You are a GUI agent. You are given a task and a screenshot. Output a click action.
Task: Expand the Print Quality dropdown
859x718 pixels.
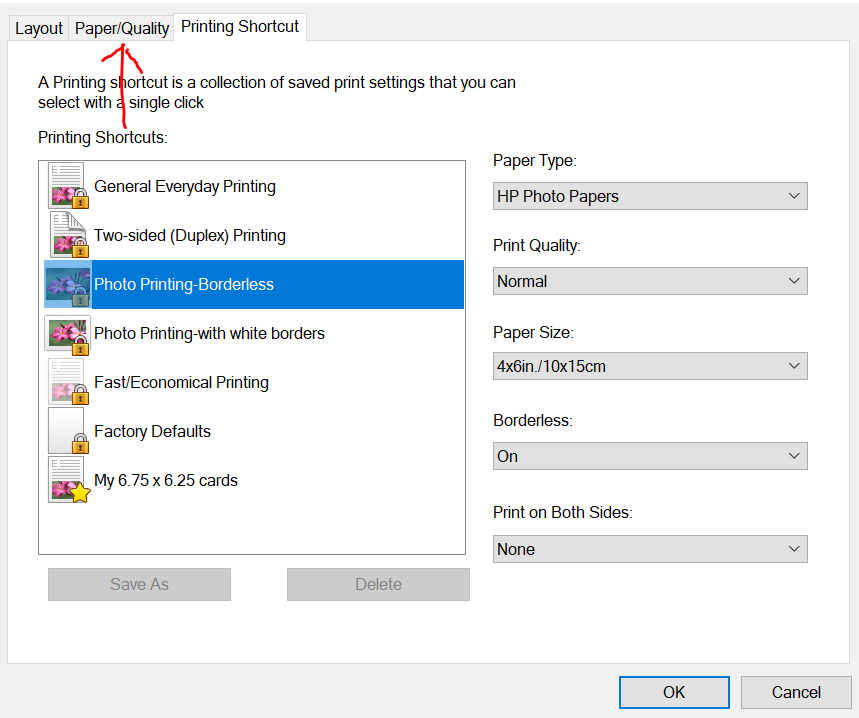point(650,282)
